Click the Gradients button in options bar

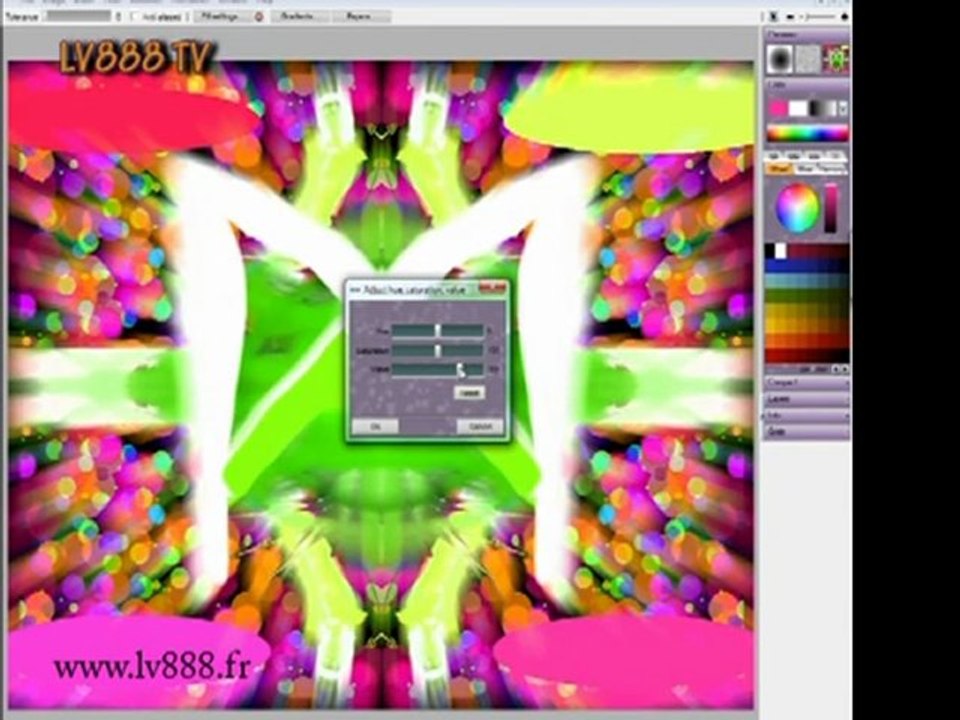point(299,17)
